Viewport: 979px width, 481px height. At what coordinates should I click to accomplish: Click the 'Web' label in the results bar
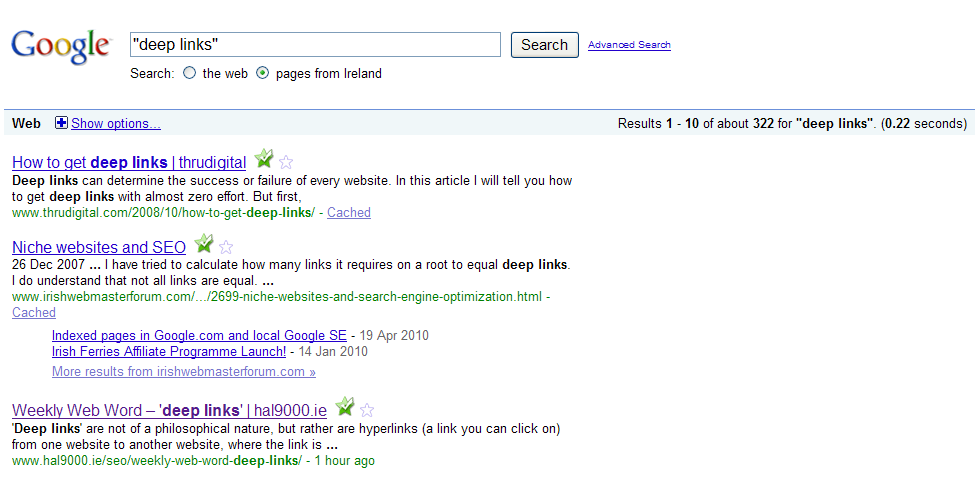tap(26, 123)
